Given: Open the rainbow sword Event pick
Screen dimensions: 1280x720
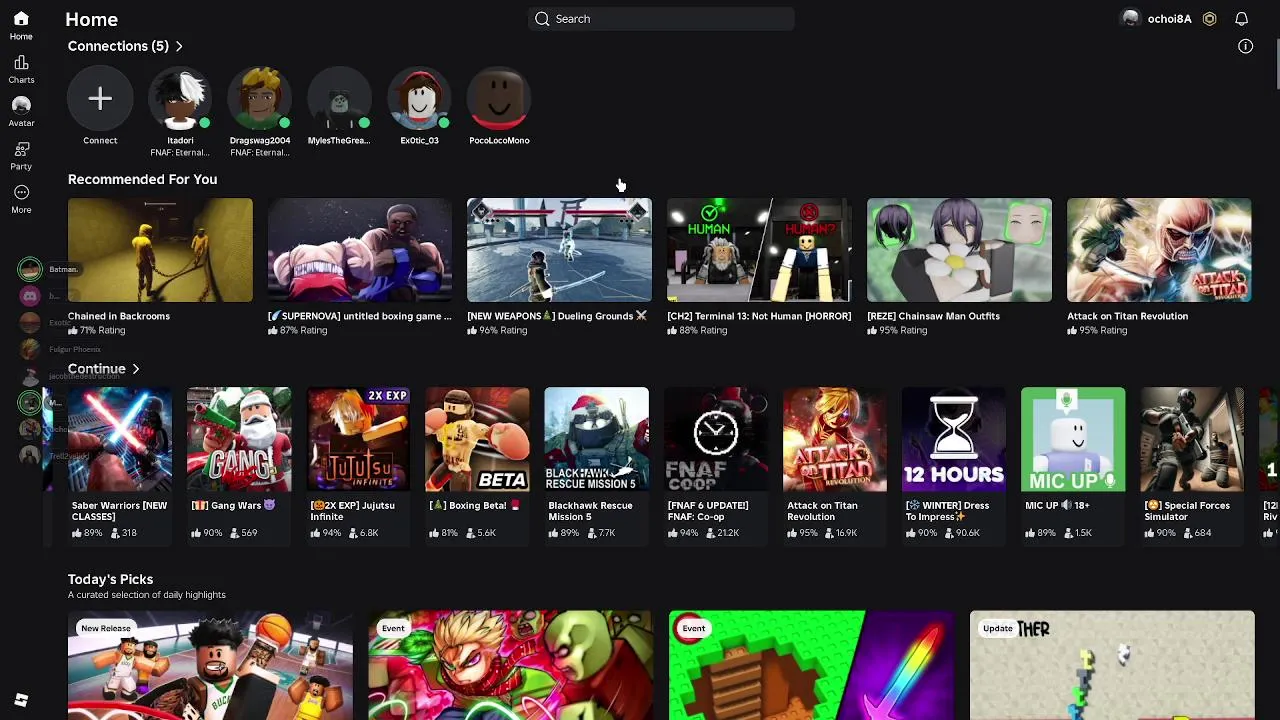Looking at the screenshot, I should 811,665.
